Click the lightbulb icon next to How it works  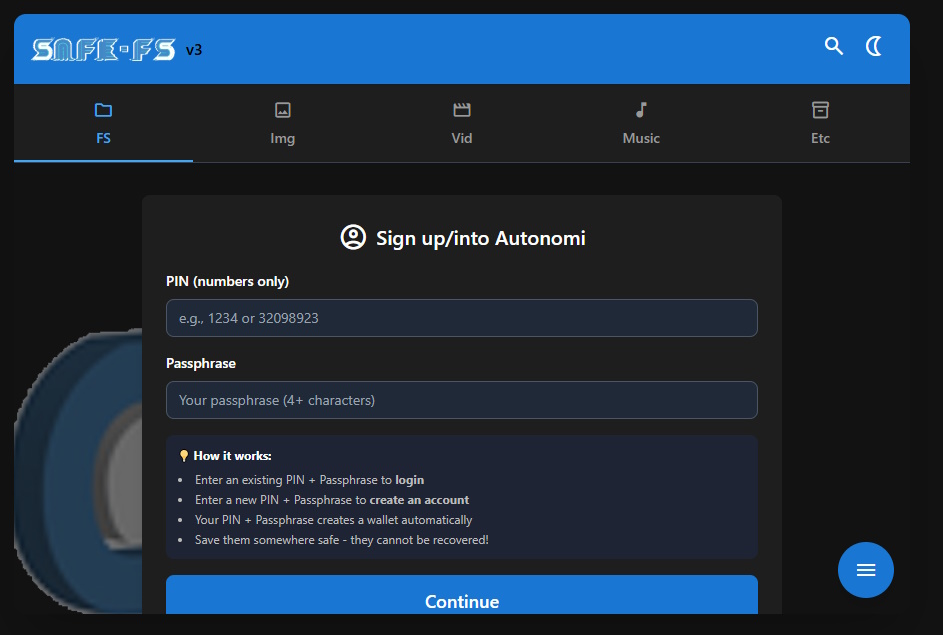[x=184, y=456]
